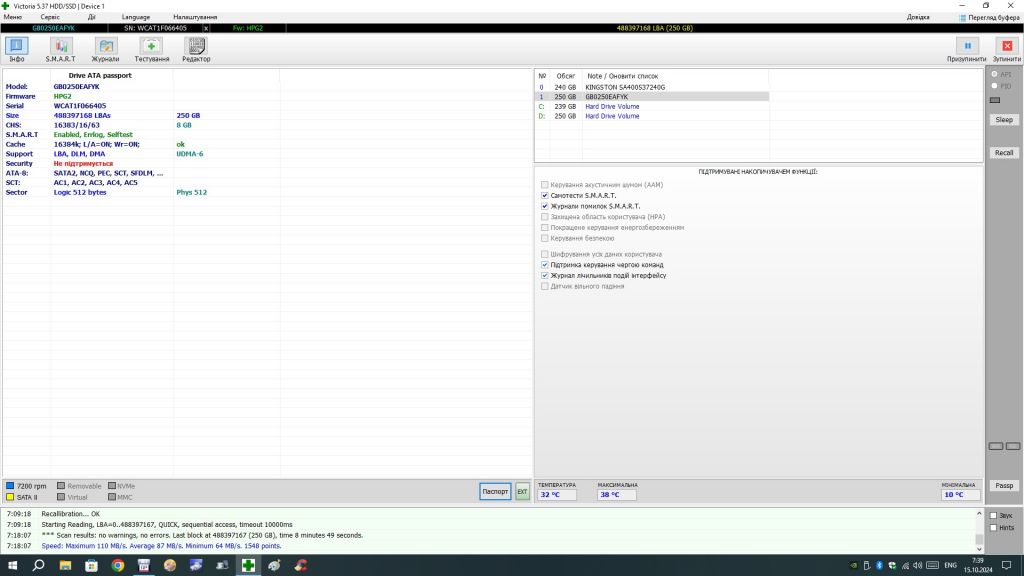Select the KINGSTON SA400S37240G drive row
The width and height of the screenshot is (1024, 576).
pyautogui.click(x=652, y=87)
